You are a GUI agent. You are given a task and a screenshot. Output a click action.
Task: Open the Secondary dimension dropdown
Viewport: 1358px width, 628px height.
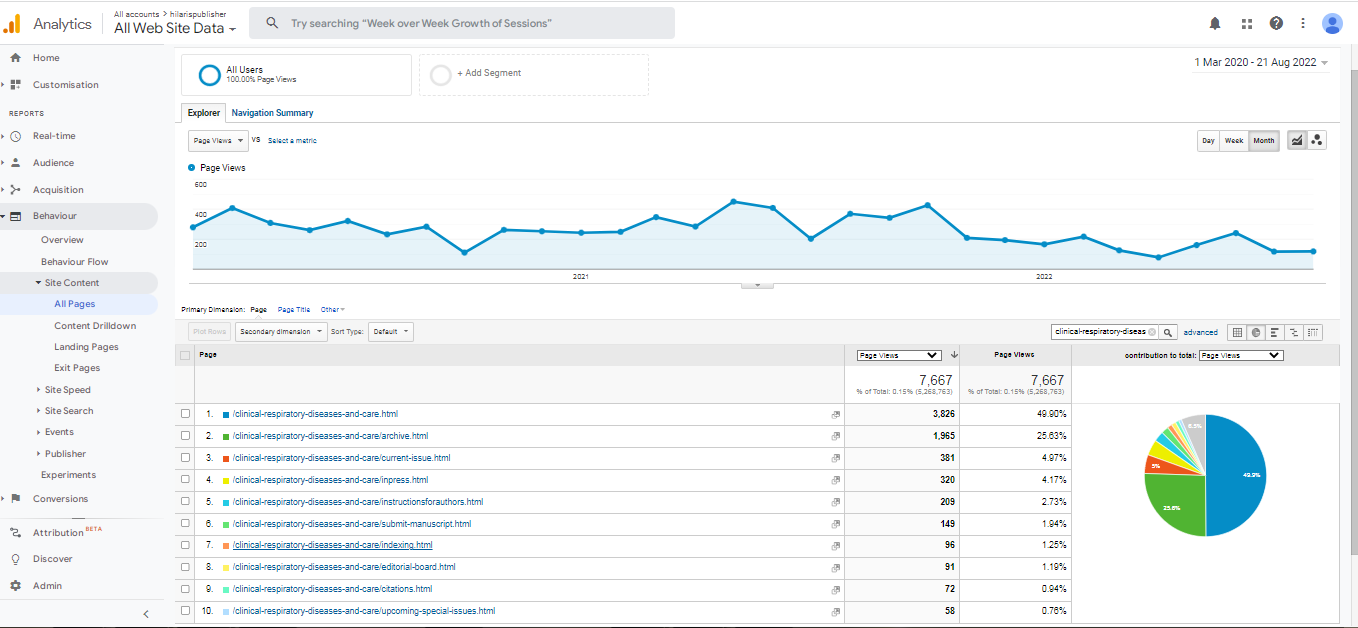[x=281, y=332]
